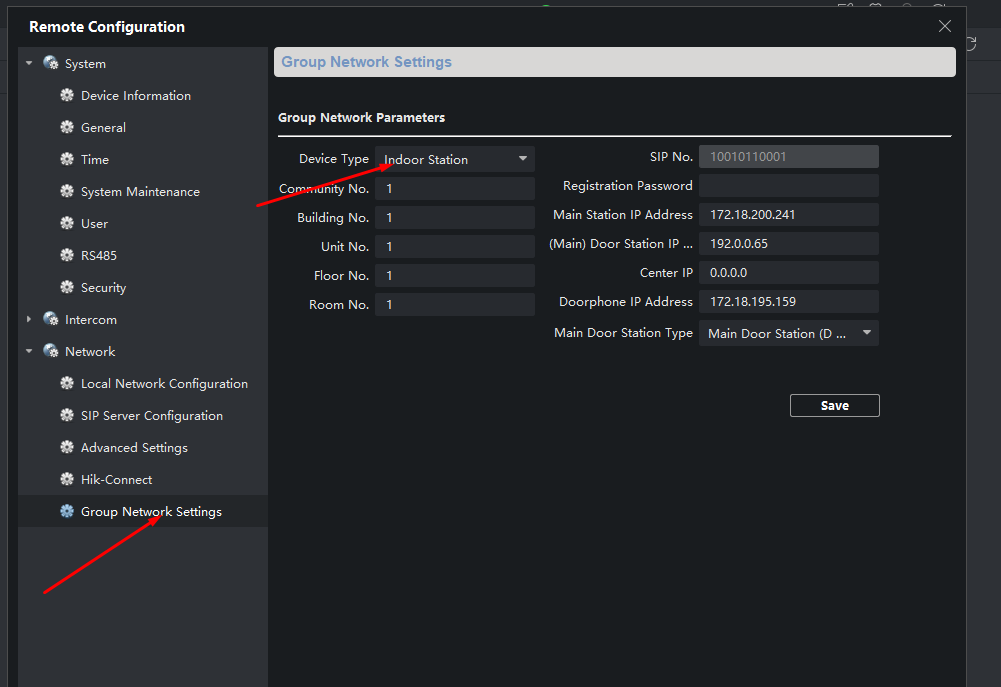Click the gear icon beside General
This screenshot has height=687, width=1001.
pyautogui.click(x=67, y=127)
